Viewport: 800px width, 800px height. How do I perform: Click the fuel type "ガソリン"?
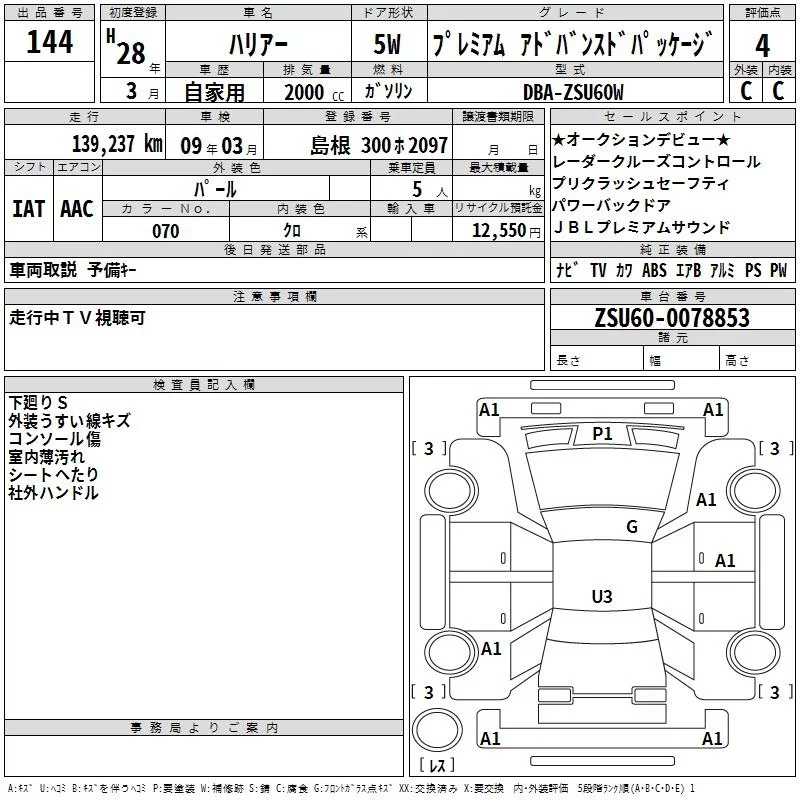(x=388, y=91)
